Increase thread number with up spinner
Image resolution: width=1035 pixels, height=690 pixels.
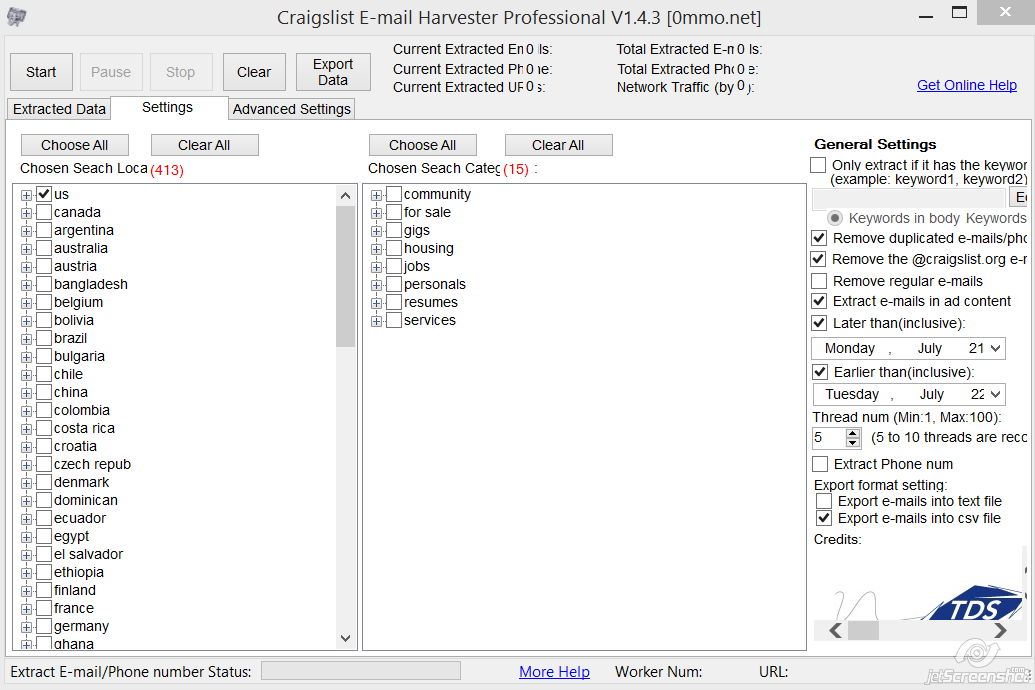coord(853,433)
